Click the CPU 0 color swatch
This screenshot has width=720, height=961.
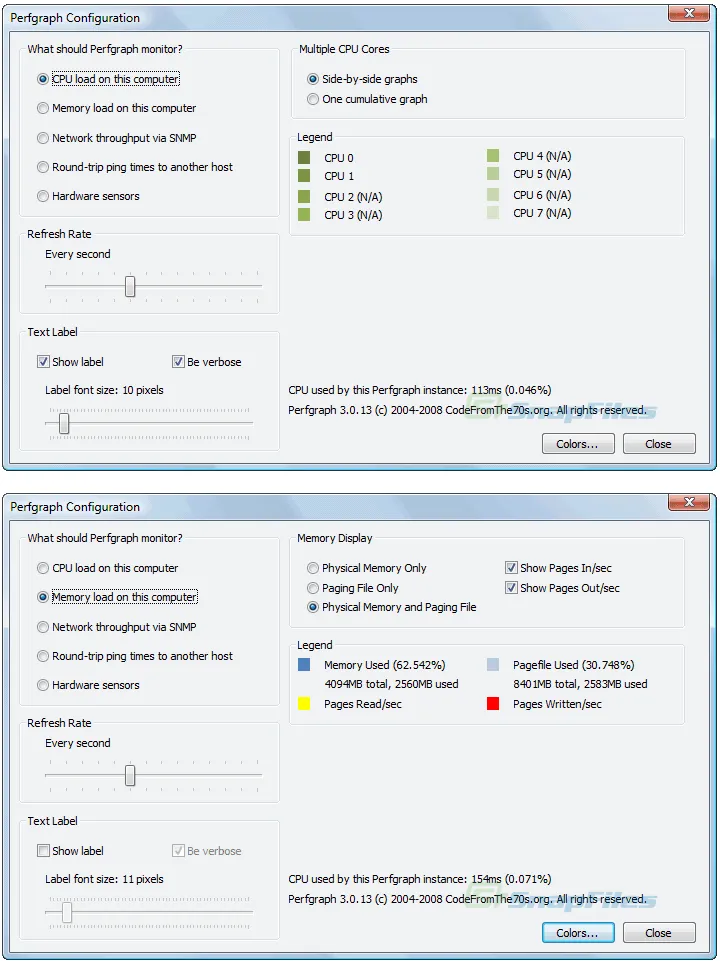(304, 158)
